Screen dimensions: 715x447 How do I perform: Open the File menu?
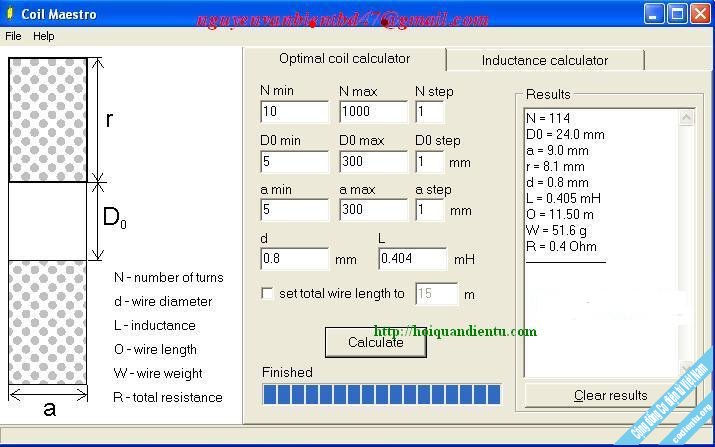pos(13,36)
